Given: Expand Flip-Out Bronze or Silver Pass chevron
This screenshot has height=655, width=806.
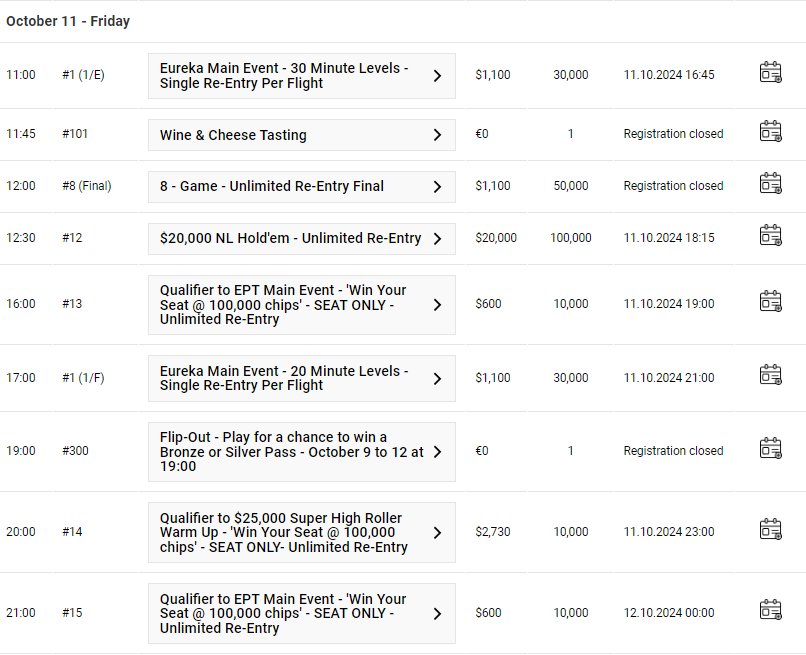Looking at the screenshot, I should (x=437, y=452).
